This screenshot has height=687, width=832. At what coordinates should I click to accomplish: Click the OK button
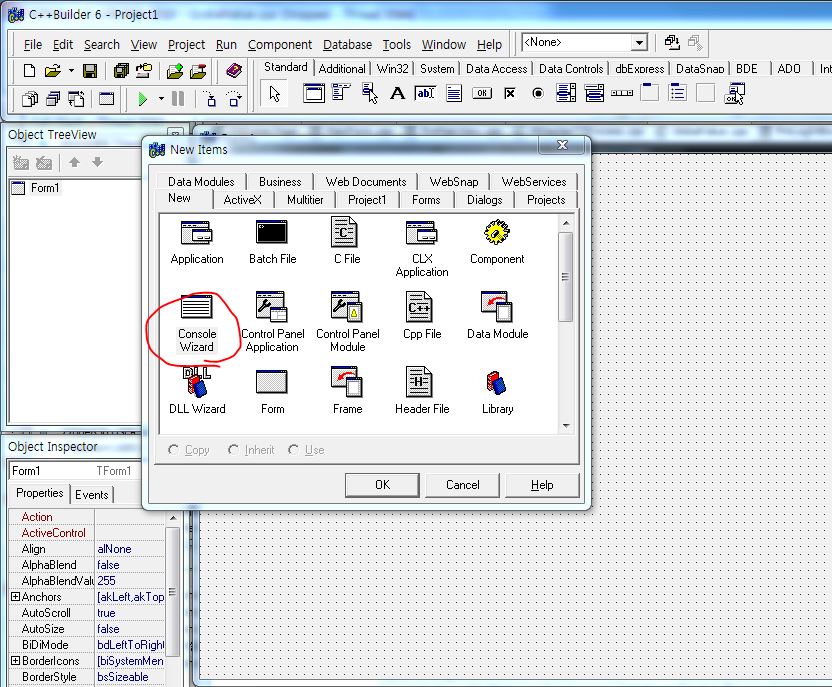pyautogui.click(x=382, y=485)
